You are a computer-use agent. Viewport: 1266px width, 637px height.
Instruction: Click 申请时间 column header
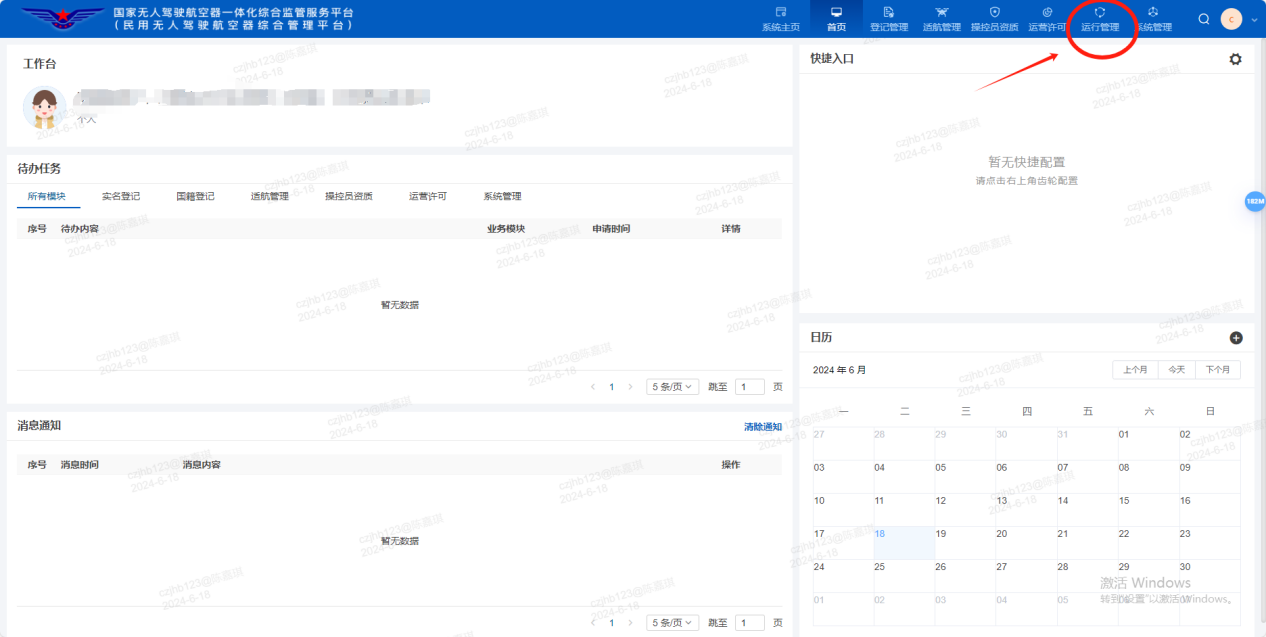click(611, 229)
